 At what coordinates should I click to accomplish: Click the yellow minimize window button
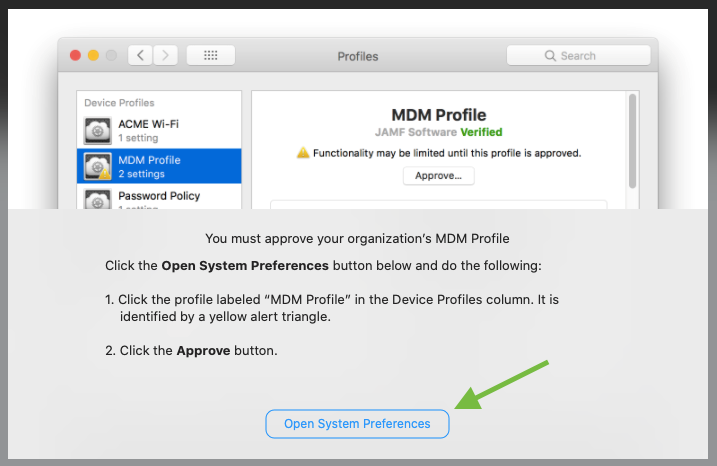tap(93, 55)
